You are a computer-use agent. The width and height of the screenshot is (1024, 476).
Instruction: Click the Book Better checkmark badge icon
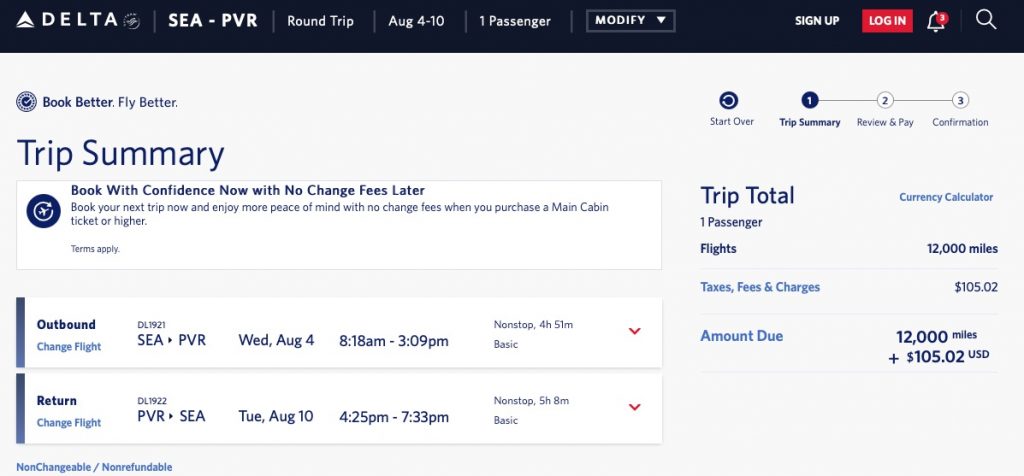[27, 102]
